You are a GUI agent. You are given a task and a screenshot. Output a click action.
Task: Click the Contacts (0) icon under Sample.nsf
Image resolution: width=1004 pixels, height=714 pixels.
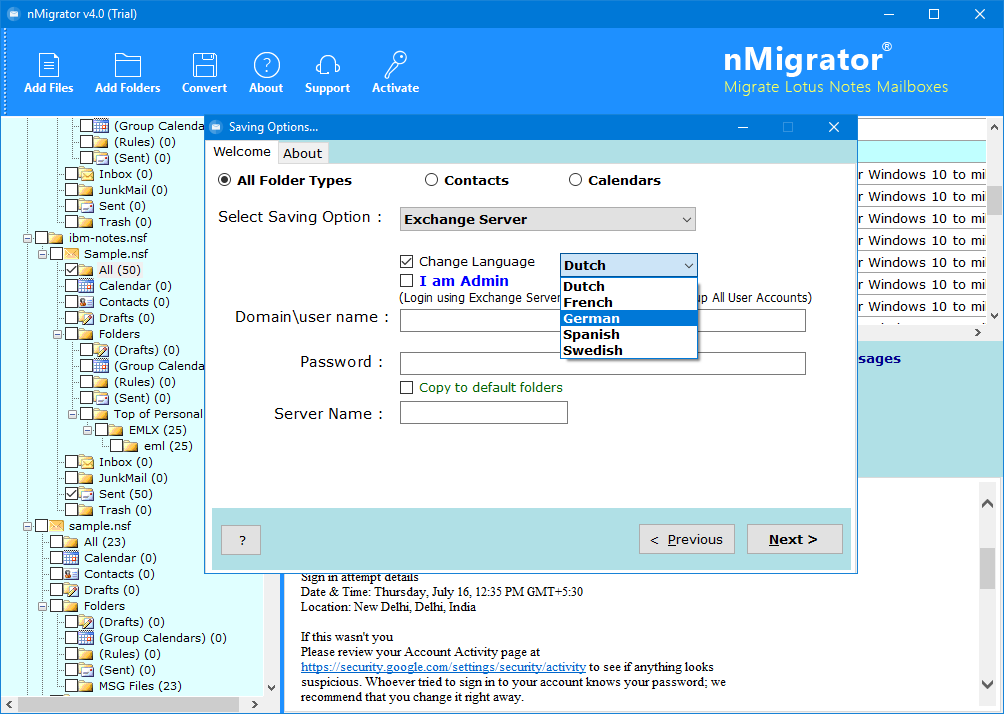[x=86, y=302]
